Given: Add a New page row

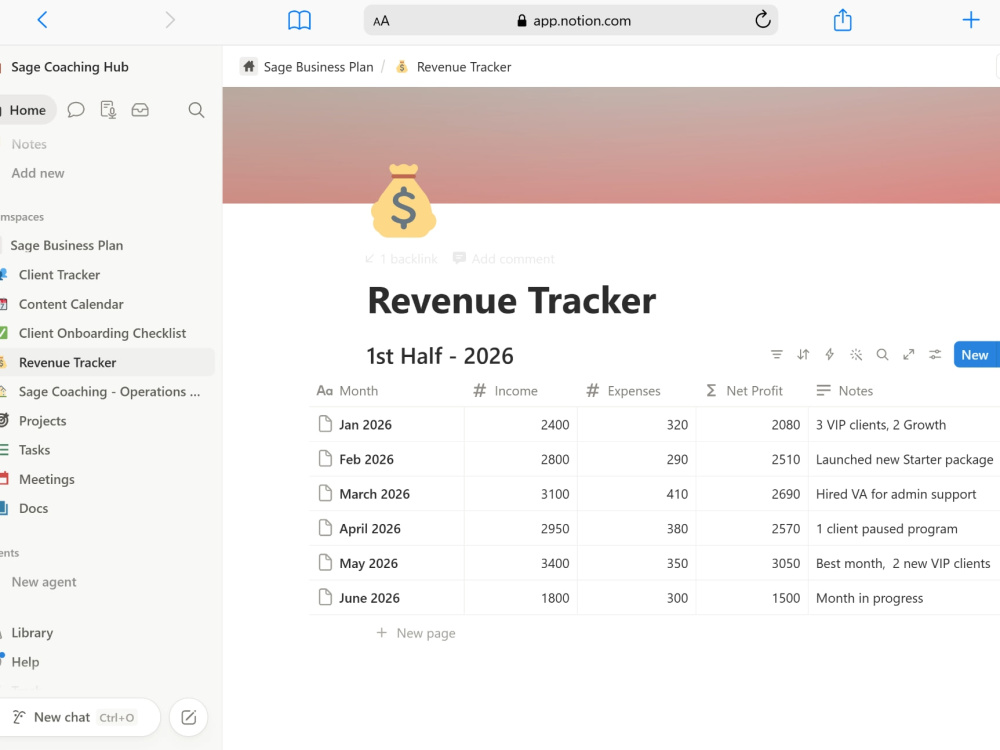Looking at the screenshot, I should pos(416,633).
